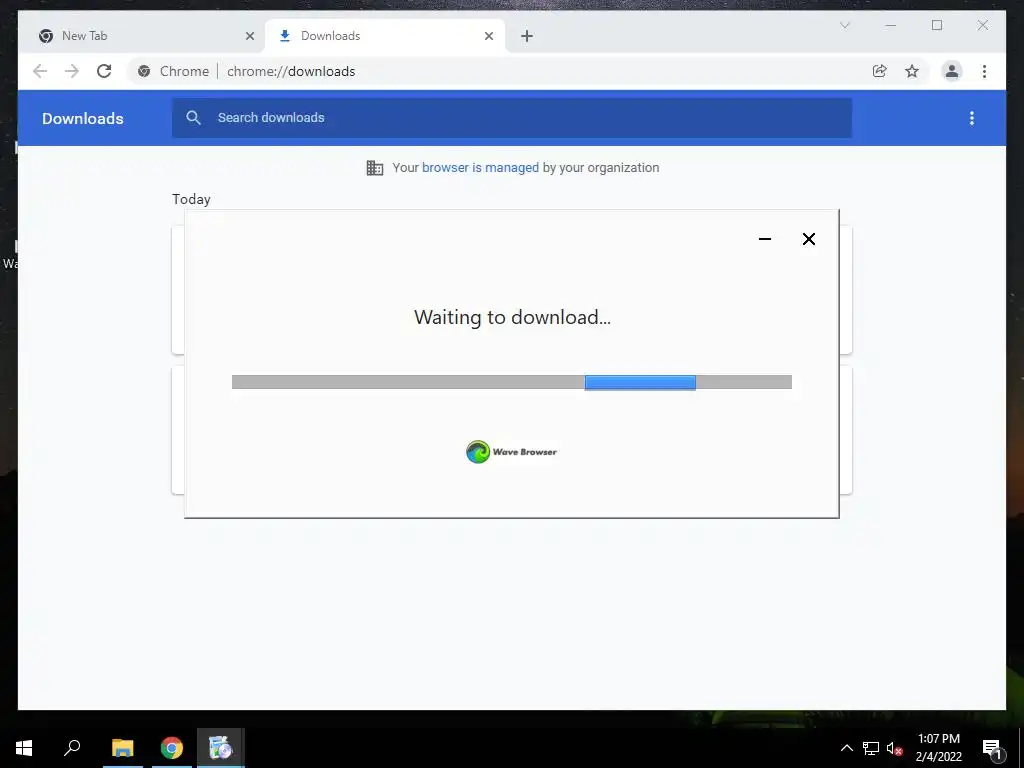Click the search magnifier icon in Downloads
Image resolution: width=1024 pixels, height=768 pixels.
(x=193, y=118)
